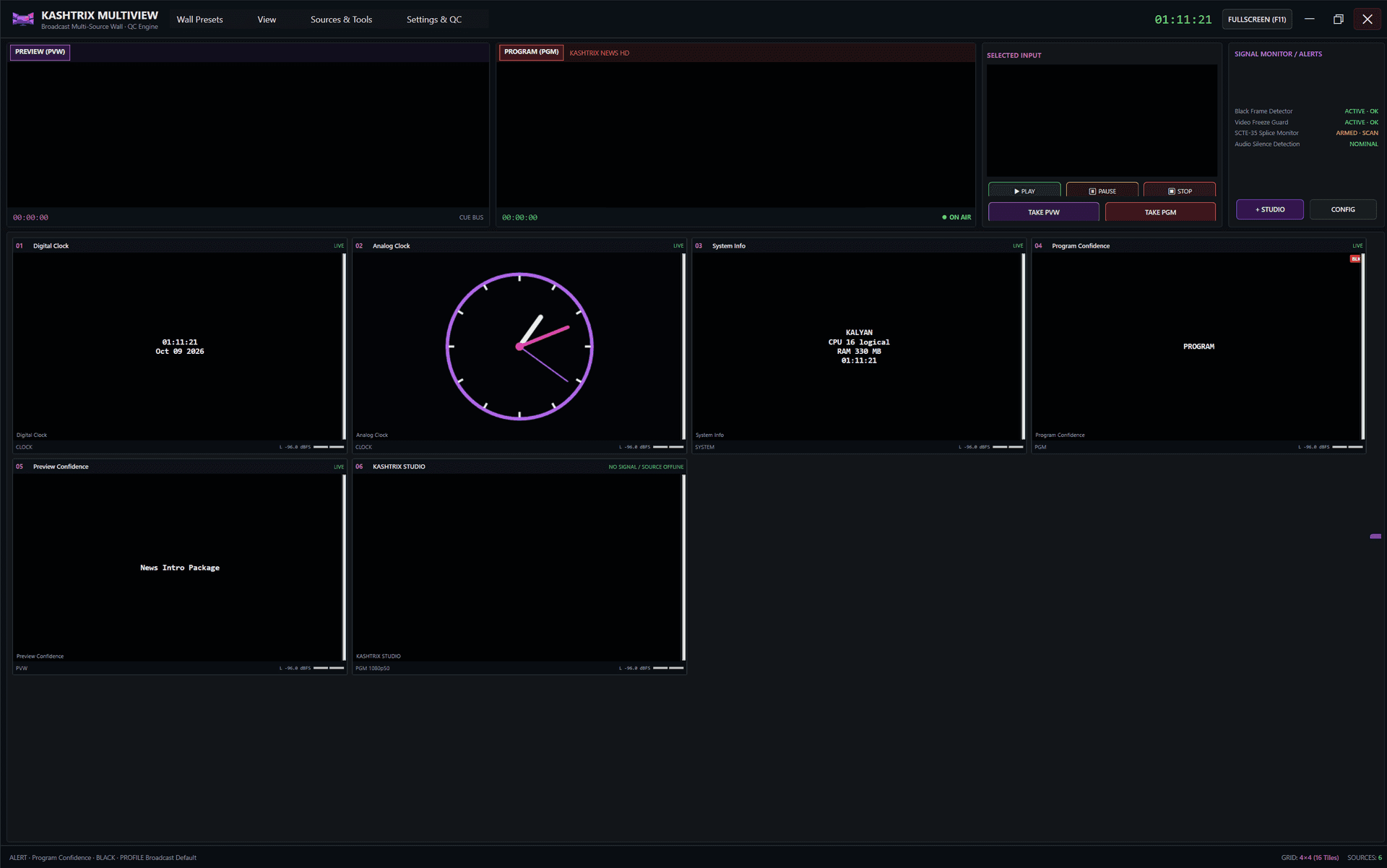This screenshot has height=868, width=1387.
Task: Click the Stop playback button
Action: click(1180, 191)
